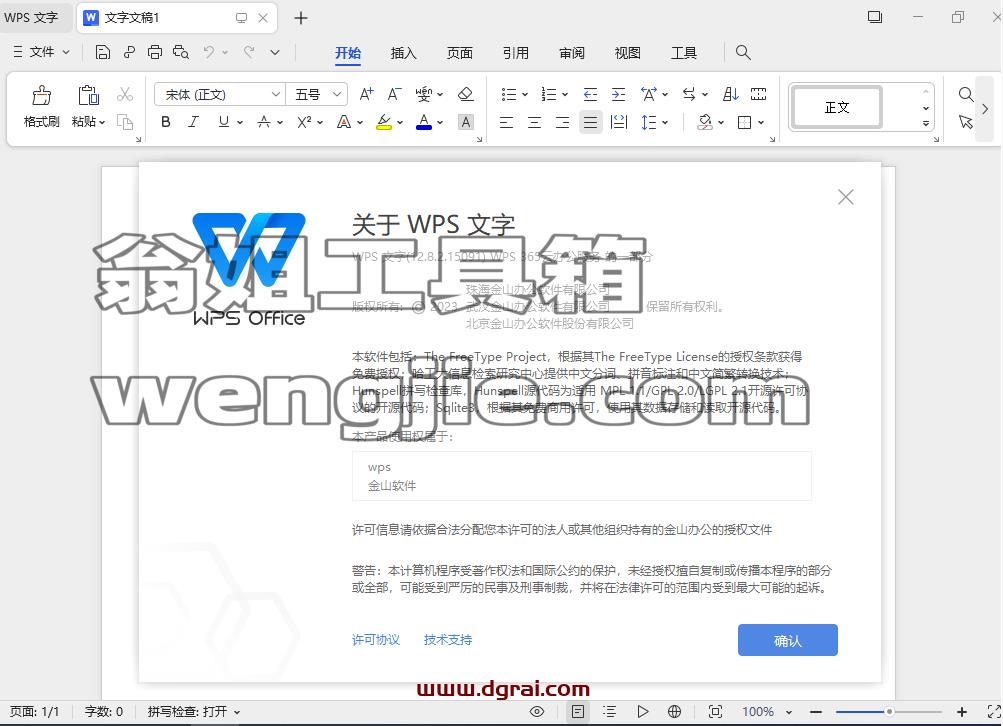Select justify alignment
Screen dimensions: 1003x726
[x=590, y=122]
